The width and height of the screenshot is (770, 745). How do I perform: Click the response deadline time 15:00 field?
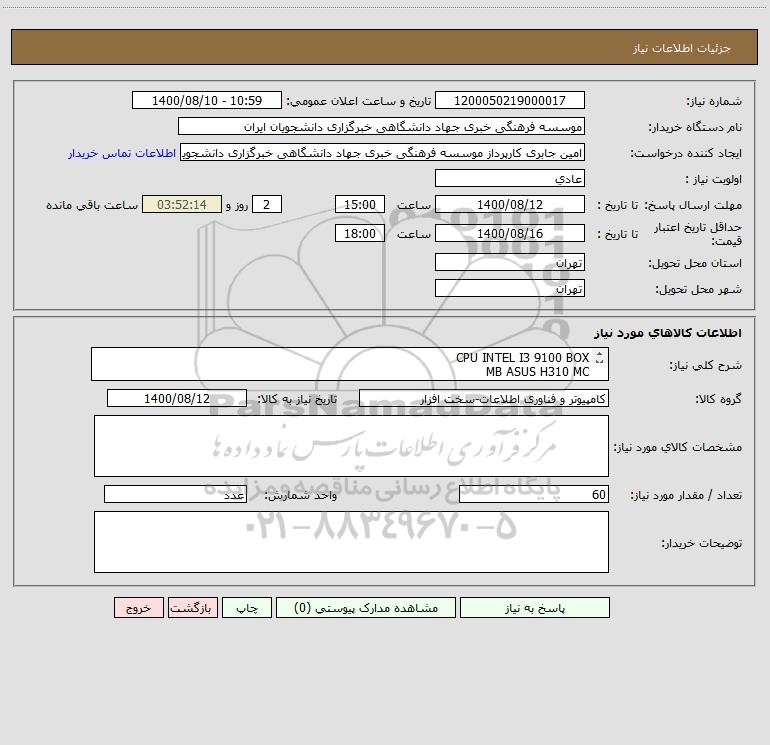tap(359, 204)
